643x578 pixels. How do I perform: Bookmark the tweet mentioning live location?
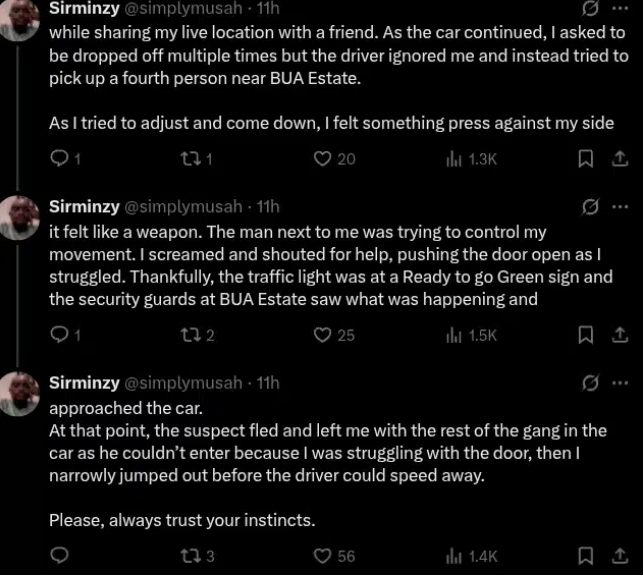coord(586,158)
